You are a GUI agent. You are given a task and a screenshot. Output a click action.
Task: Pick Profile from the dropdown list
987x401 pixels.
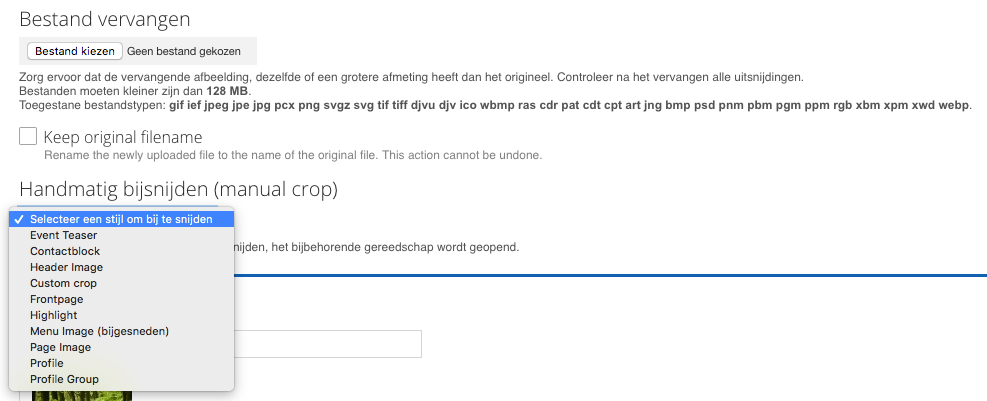tap(46, 363)
